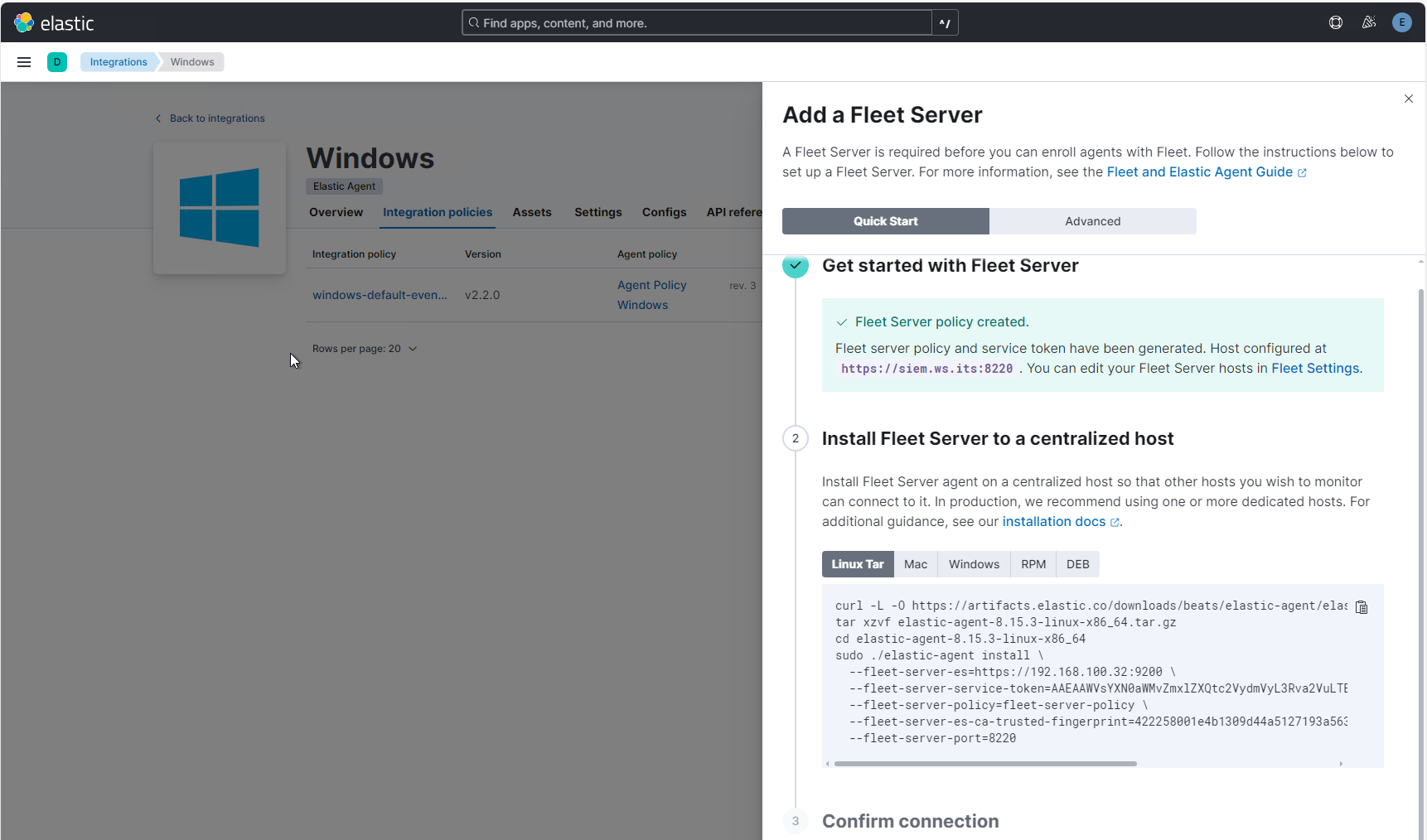The height and width of the screenshot is (840, 1427).
Task: Copy the install command to clipboard
Action: (1362, 607)
